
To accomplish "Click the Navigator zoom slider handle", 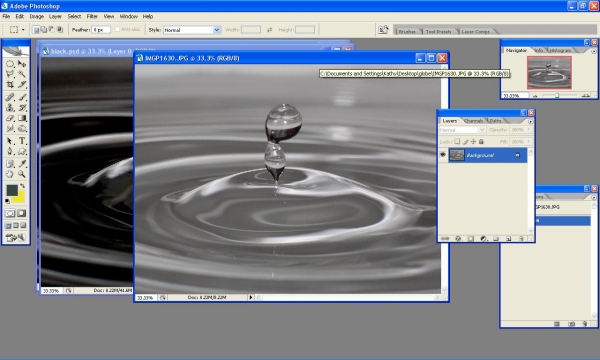I will pos(557,96).
